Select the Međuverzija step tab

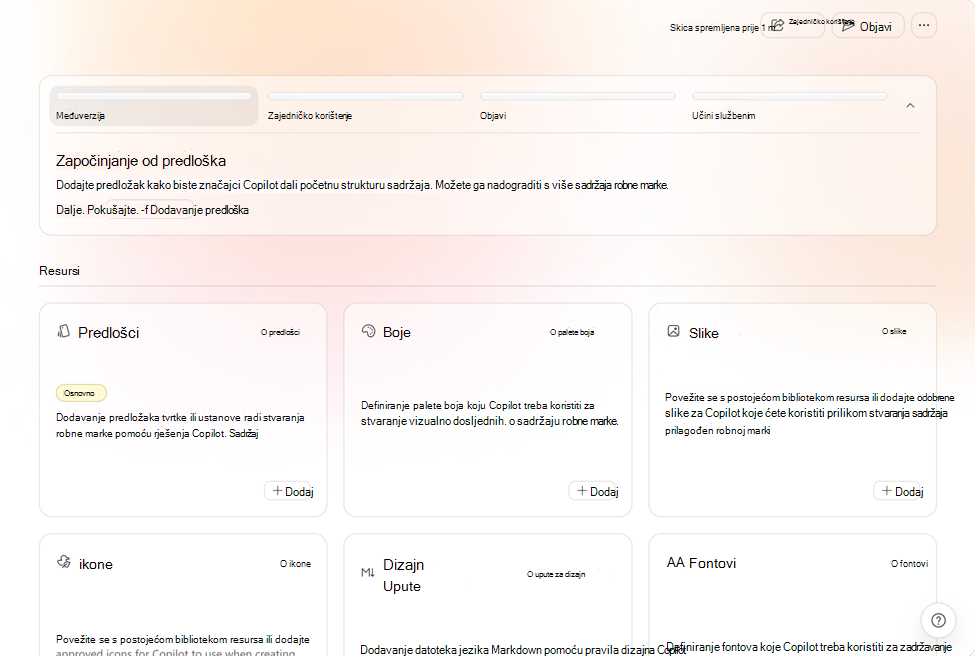pyautogui.click(x=154, y=106)
